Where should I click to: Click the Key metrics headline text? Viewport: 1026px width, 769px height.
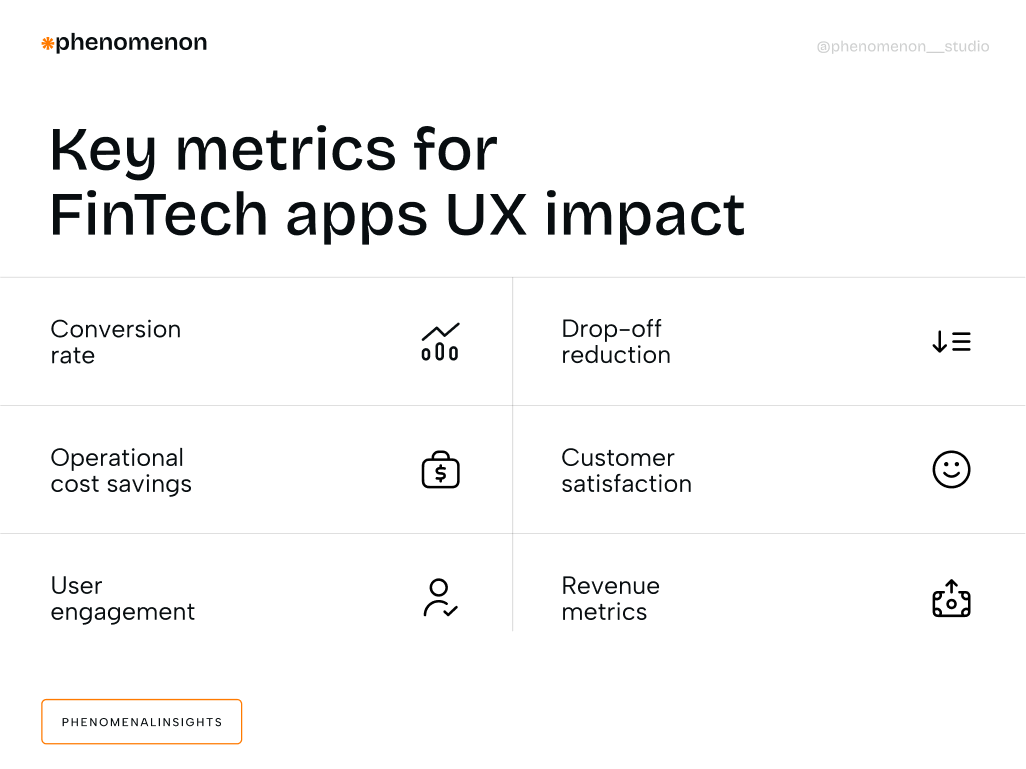click(x=273, y=150)
